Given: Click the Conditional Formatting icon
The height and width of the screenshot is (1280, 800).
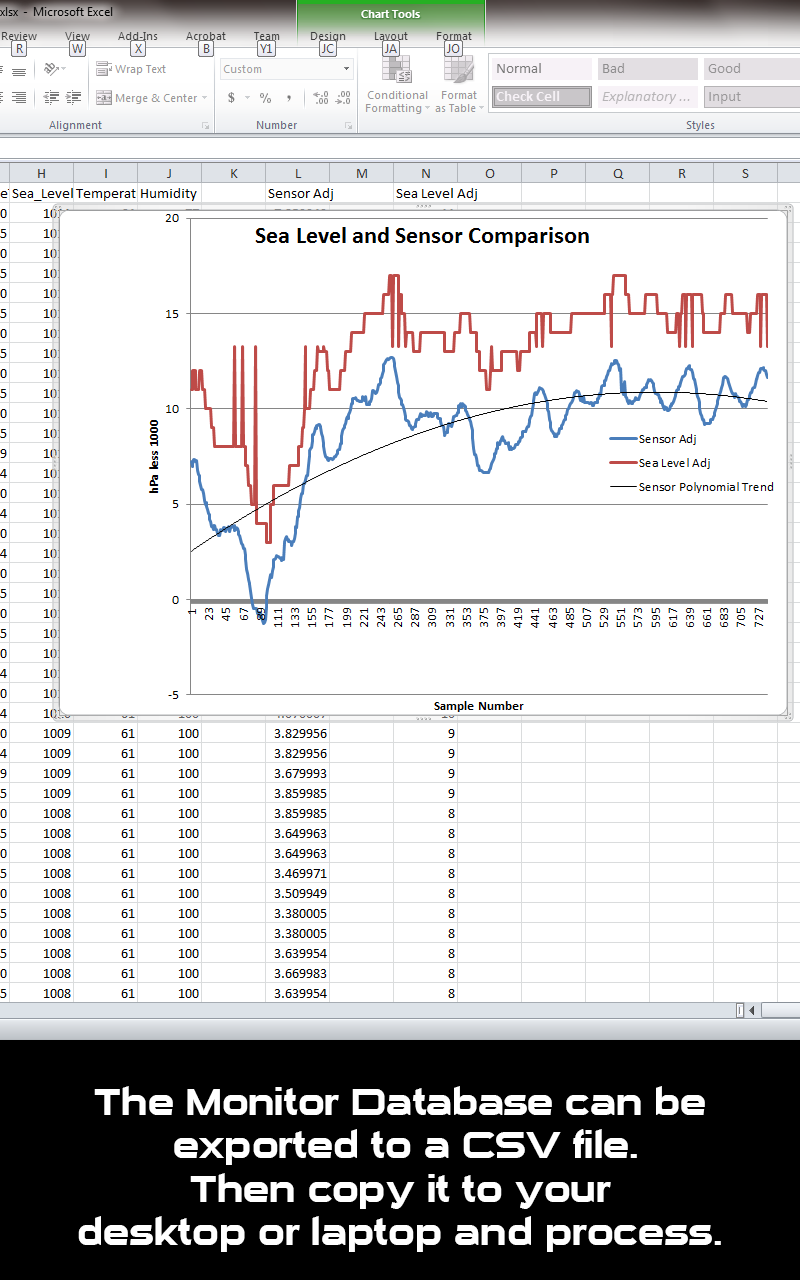Looking at the screenshot, I should tap(397, 86).
